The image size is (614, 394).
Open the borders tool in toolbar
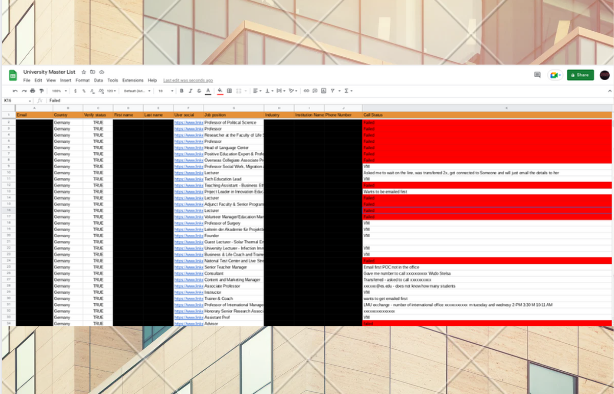coord(229,91)
